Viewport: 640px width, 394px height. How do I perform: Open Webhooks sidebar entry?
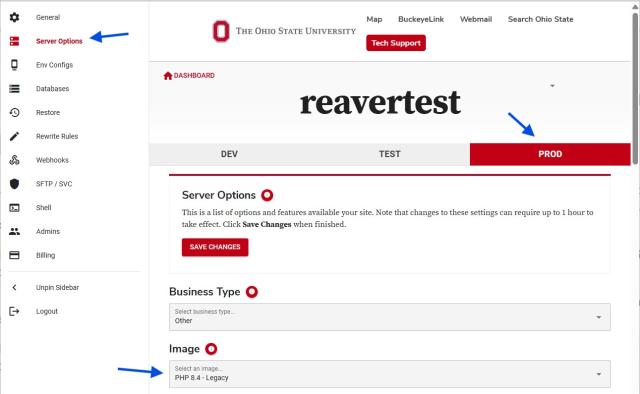52,160
